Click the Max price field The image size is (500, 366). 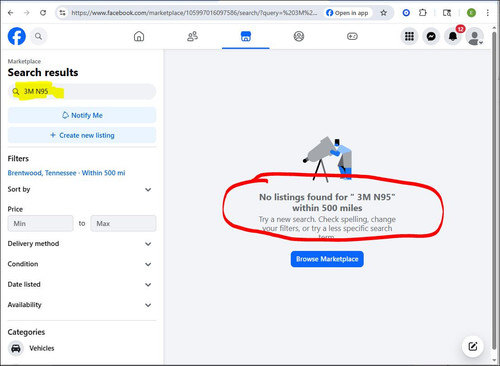point(123,223)
